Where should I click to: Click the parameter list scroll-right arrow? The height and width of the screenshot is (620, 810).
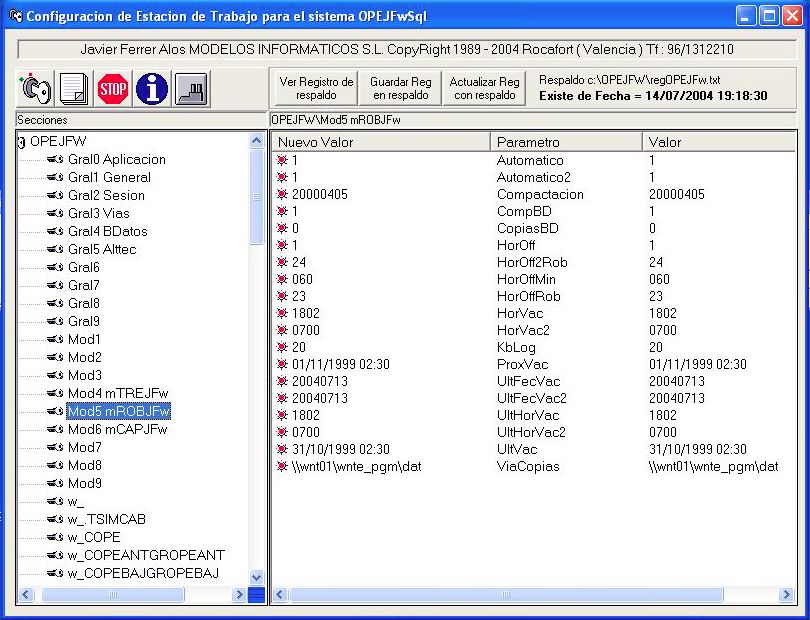coord(787,595)
